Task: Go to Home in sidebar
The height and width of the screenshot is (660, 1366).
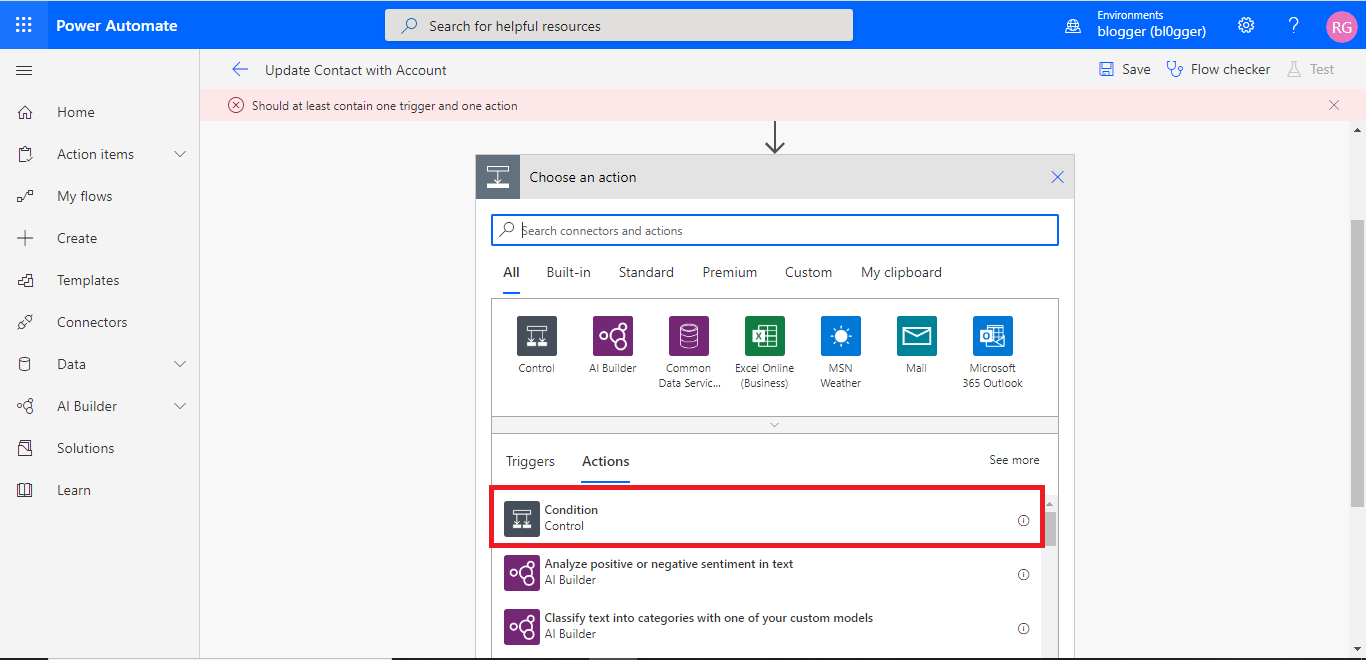Action: [76, 112]
